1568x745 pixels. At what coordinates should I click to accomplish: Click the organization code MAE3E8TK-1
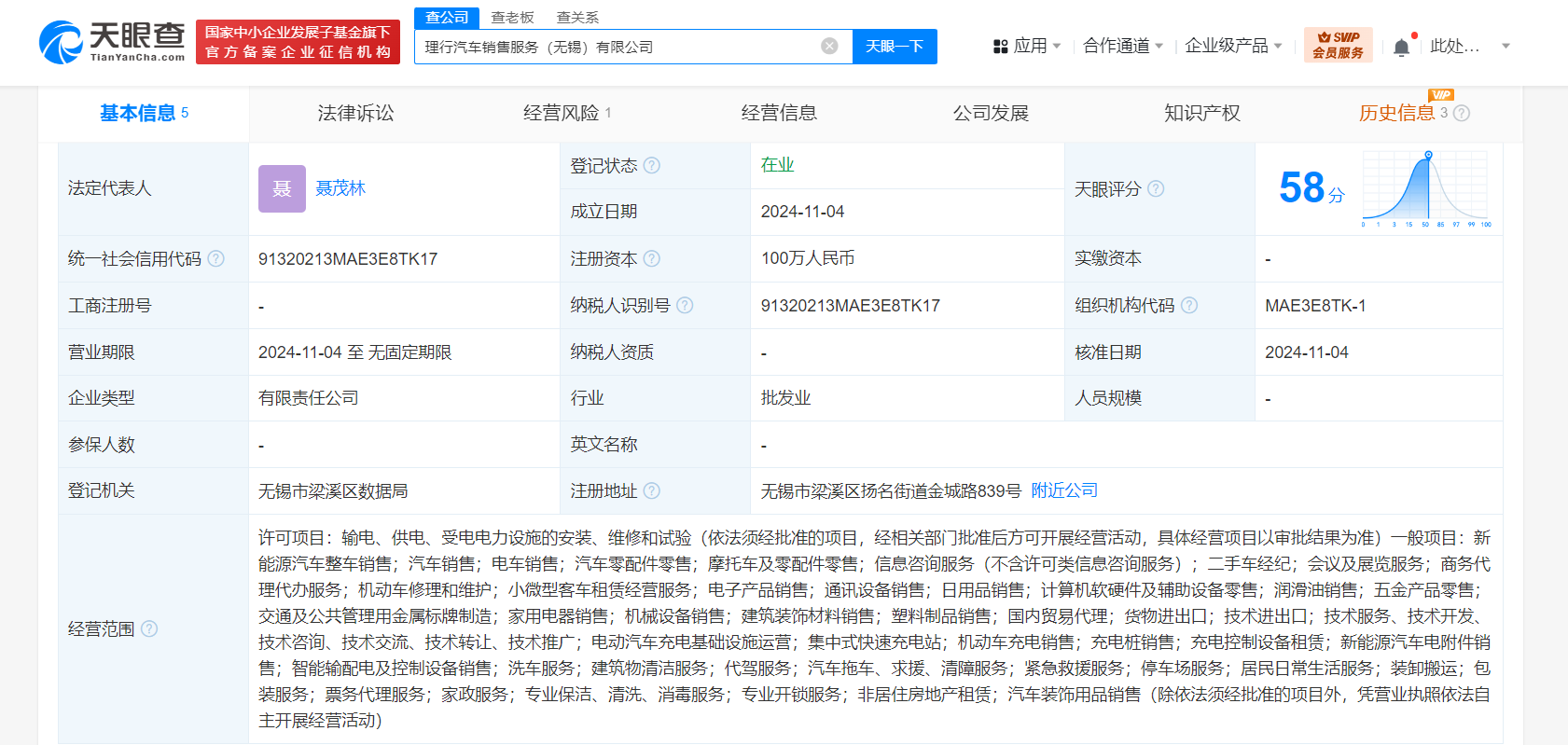(x=1315, y=306)
